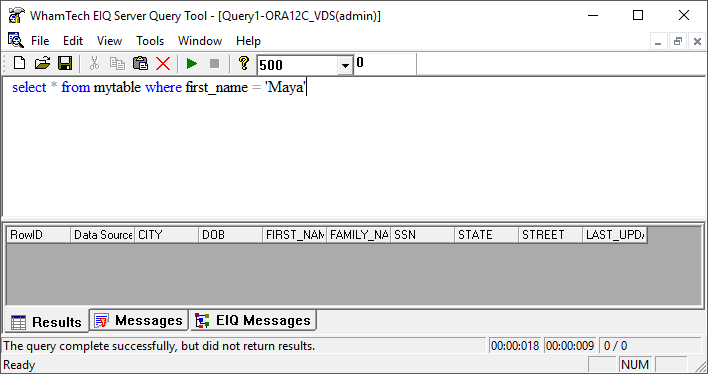
Task: Stop query execution button
Action: (x=214, y=64)
